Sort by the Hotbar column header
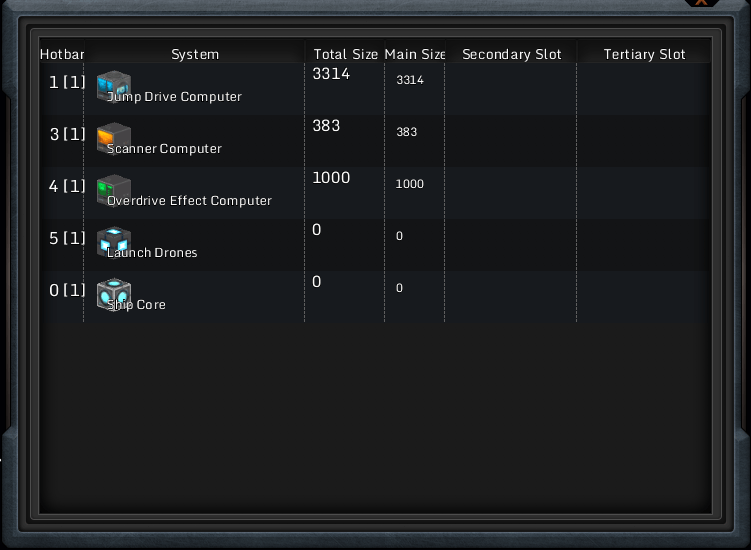 [61, 54]
